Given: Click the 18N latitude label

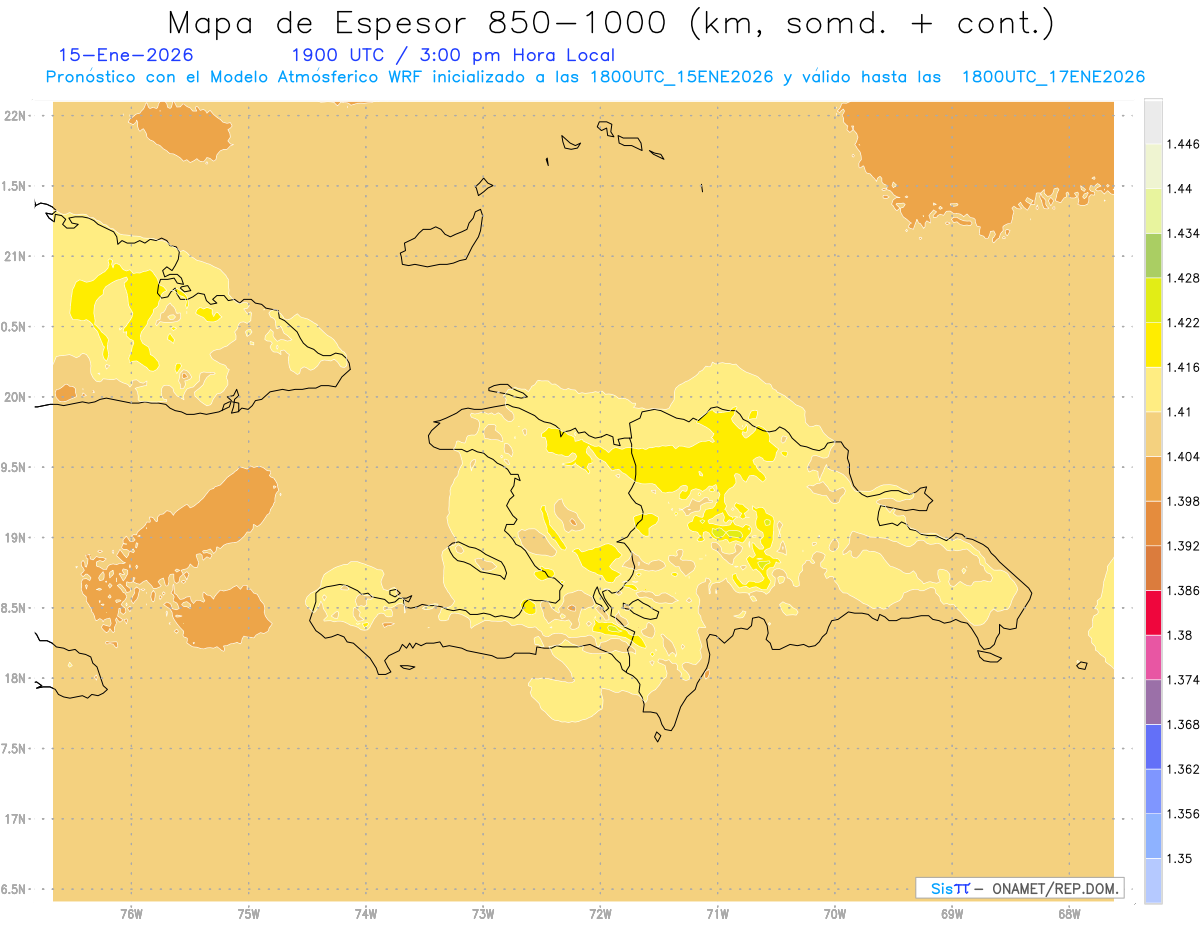Looking at the screenshot, I should (14, 678).
